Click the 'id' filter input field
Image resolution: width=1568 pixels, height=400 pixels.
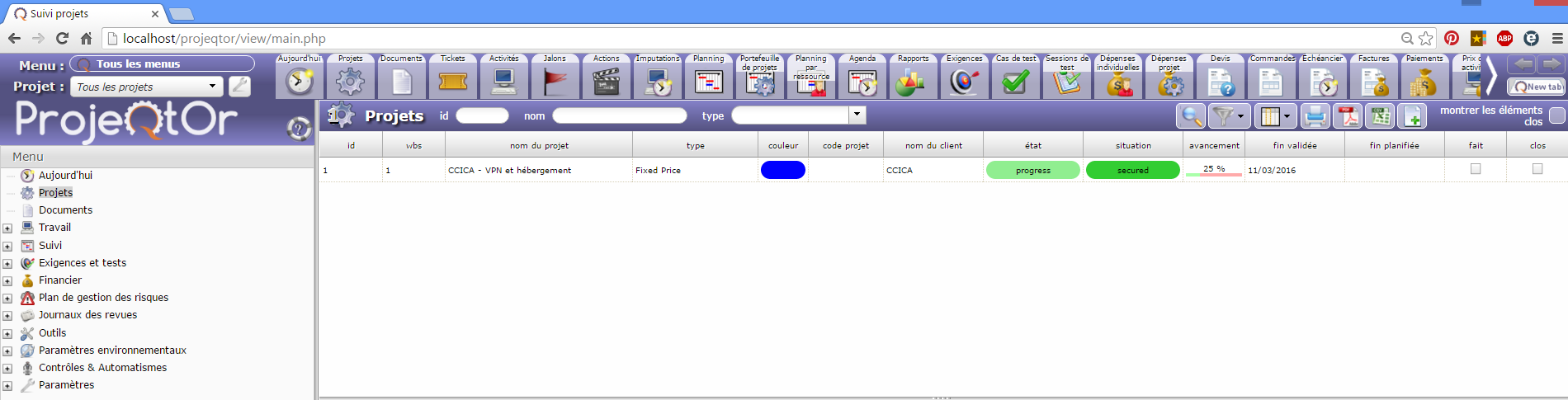(482, 115)
